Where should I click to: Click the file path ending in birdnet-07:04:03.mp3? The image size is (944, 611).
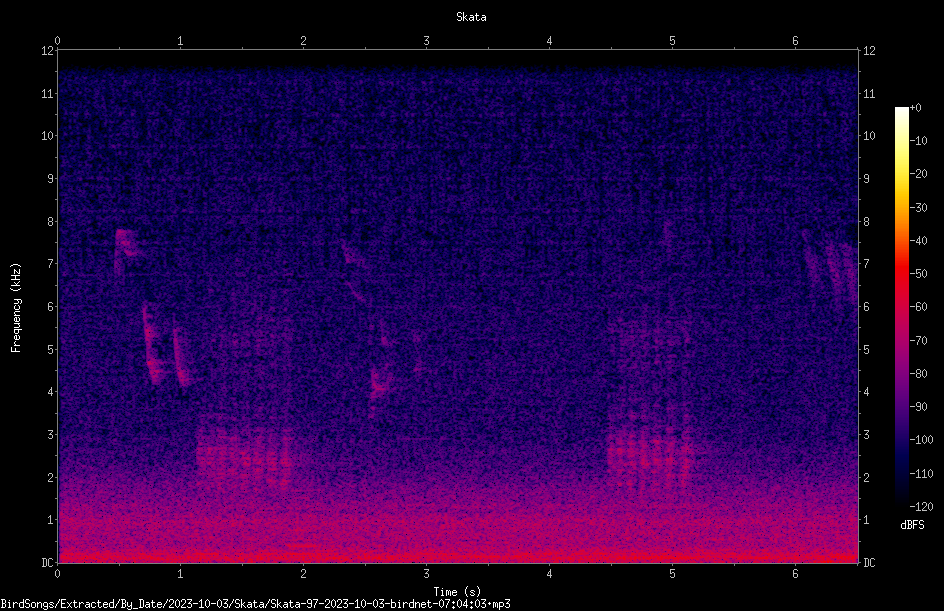tap(255, 604)
